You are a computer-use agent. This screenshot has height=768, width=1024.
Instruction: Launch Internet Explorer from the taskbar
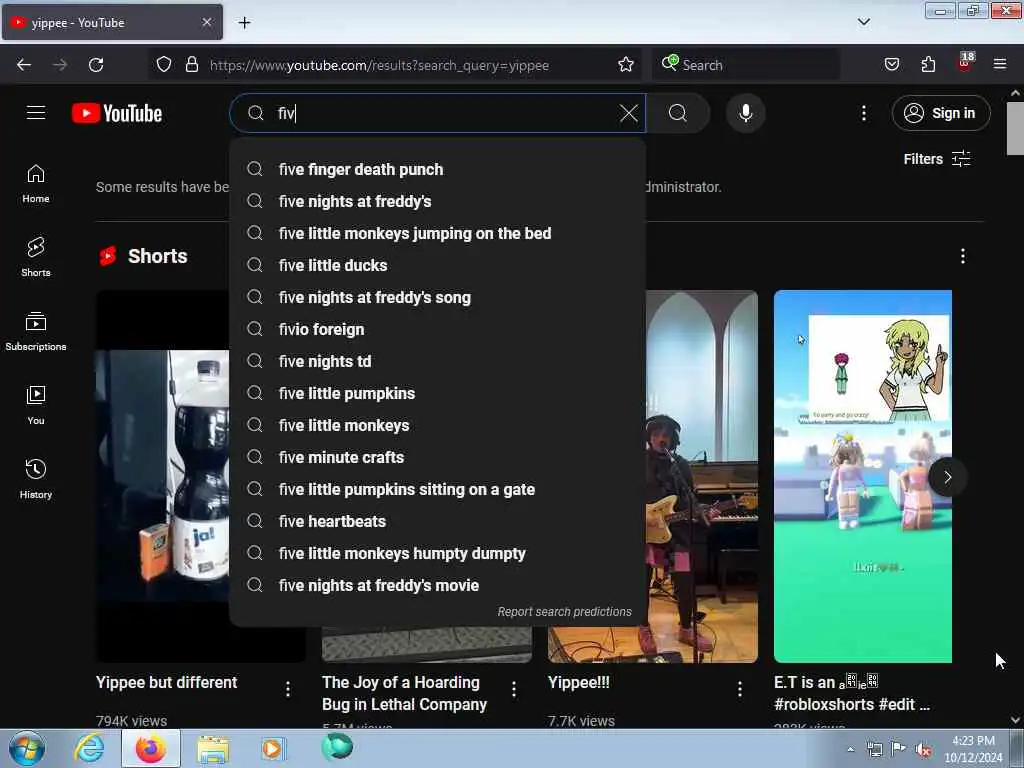(x=89, y=749)
